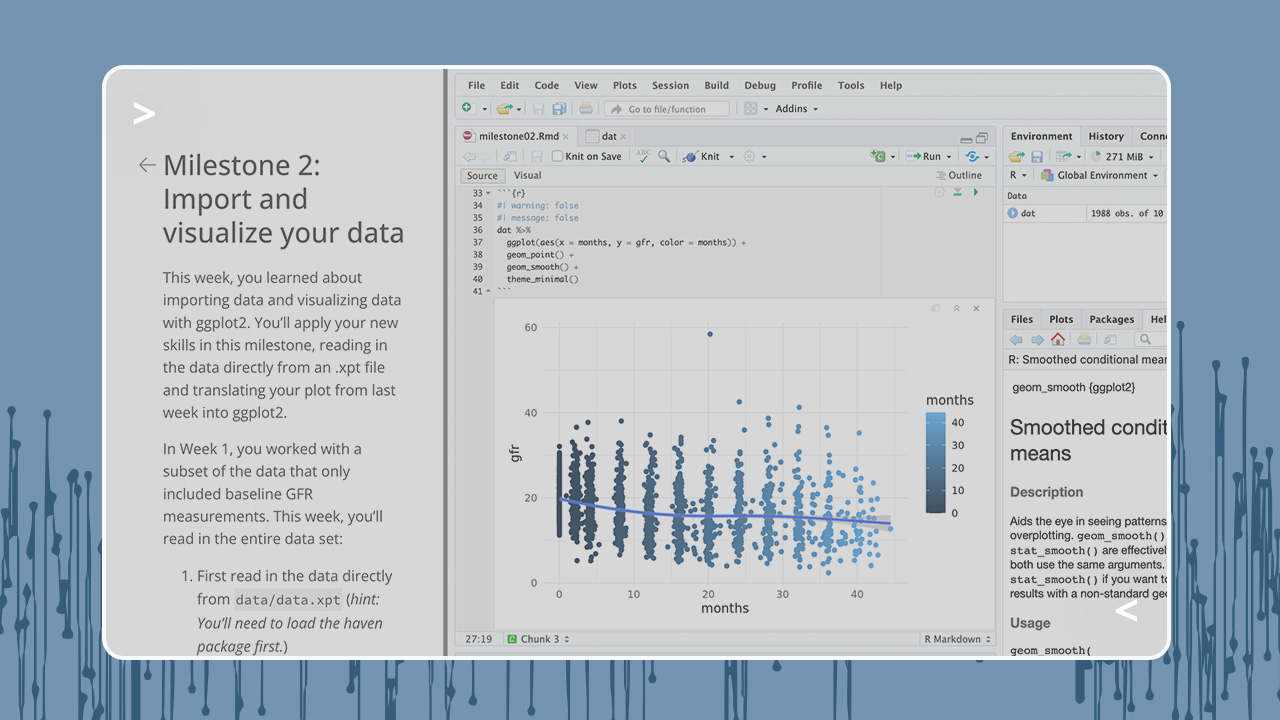
Task: Expand the dat data object row
Action: click(1013, 213)
